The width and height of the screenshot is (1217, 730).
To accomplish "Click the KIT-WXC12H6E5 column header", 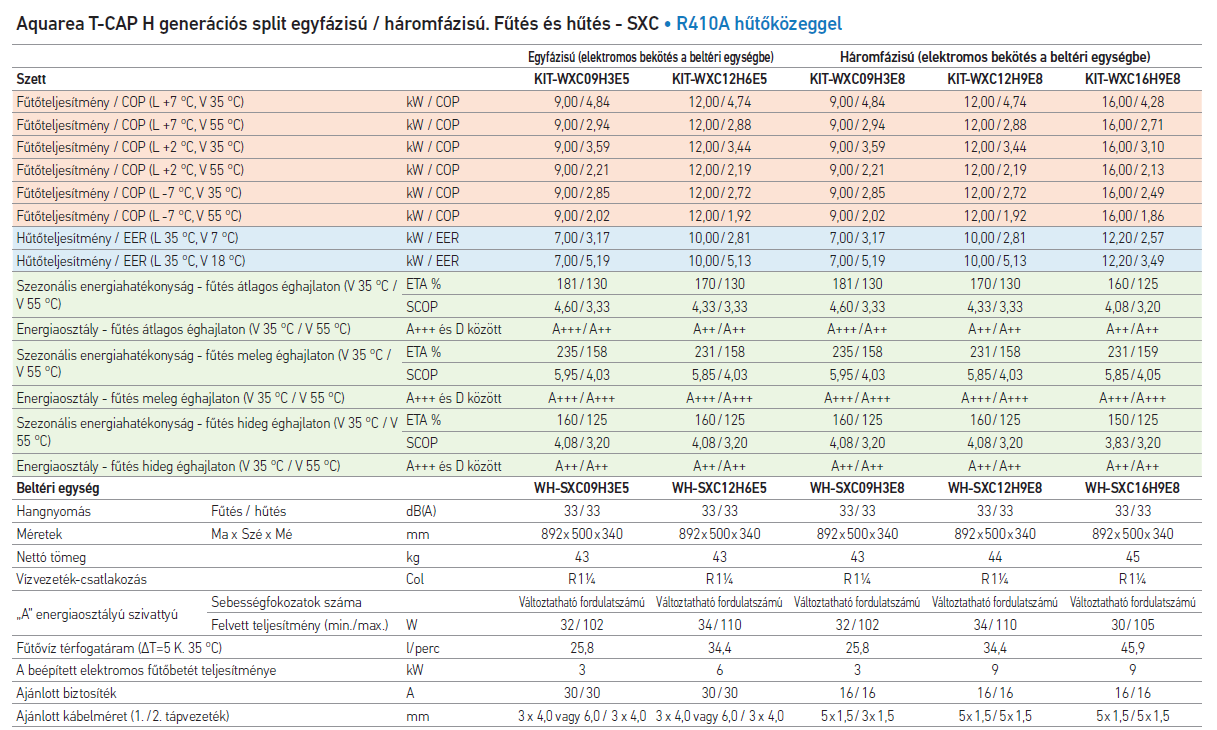I will [718, 78].
